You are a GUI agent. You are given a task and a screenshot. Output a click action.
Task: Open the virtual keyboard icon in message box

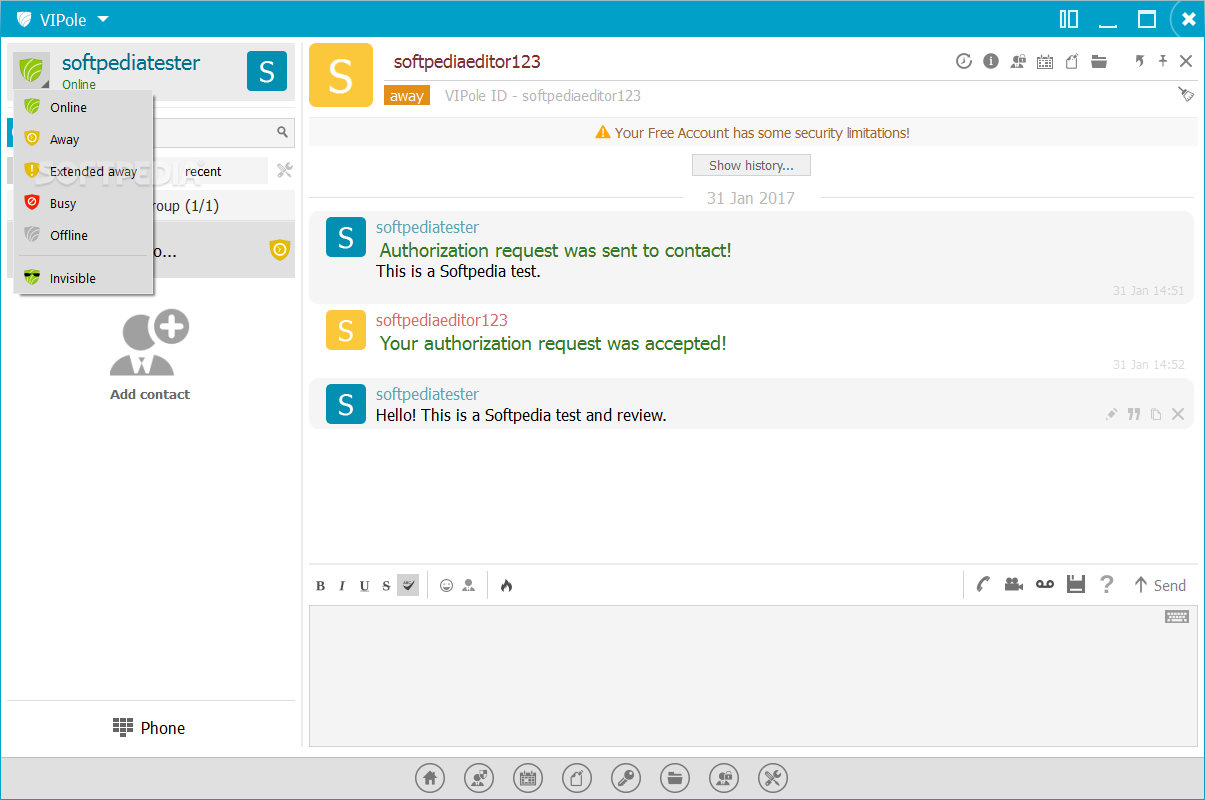(x=1177, y=617)
